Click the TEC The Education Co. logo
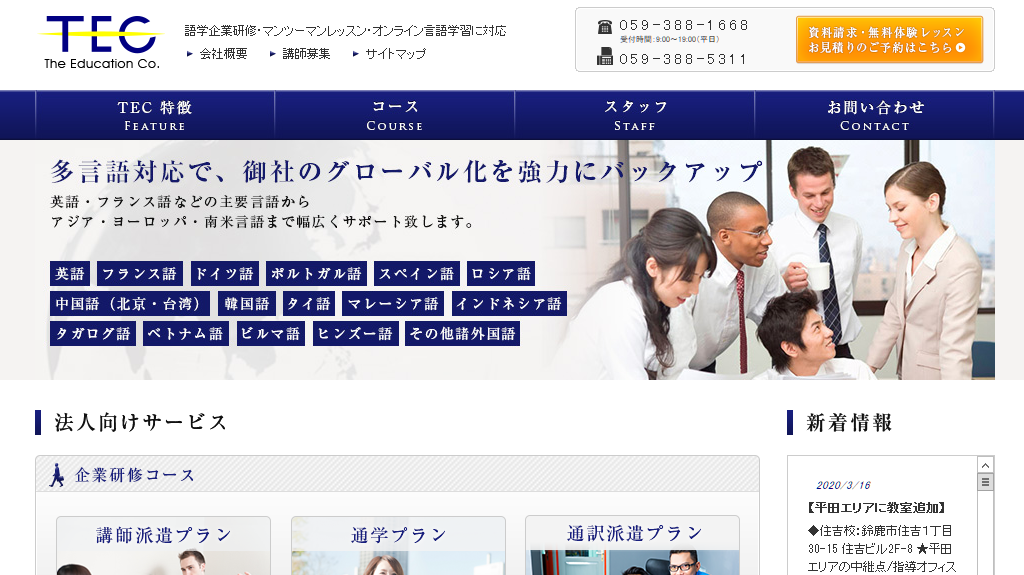 tap(101, 42)
